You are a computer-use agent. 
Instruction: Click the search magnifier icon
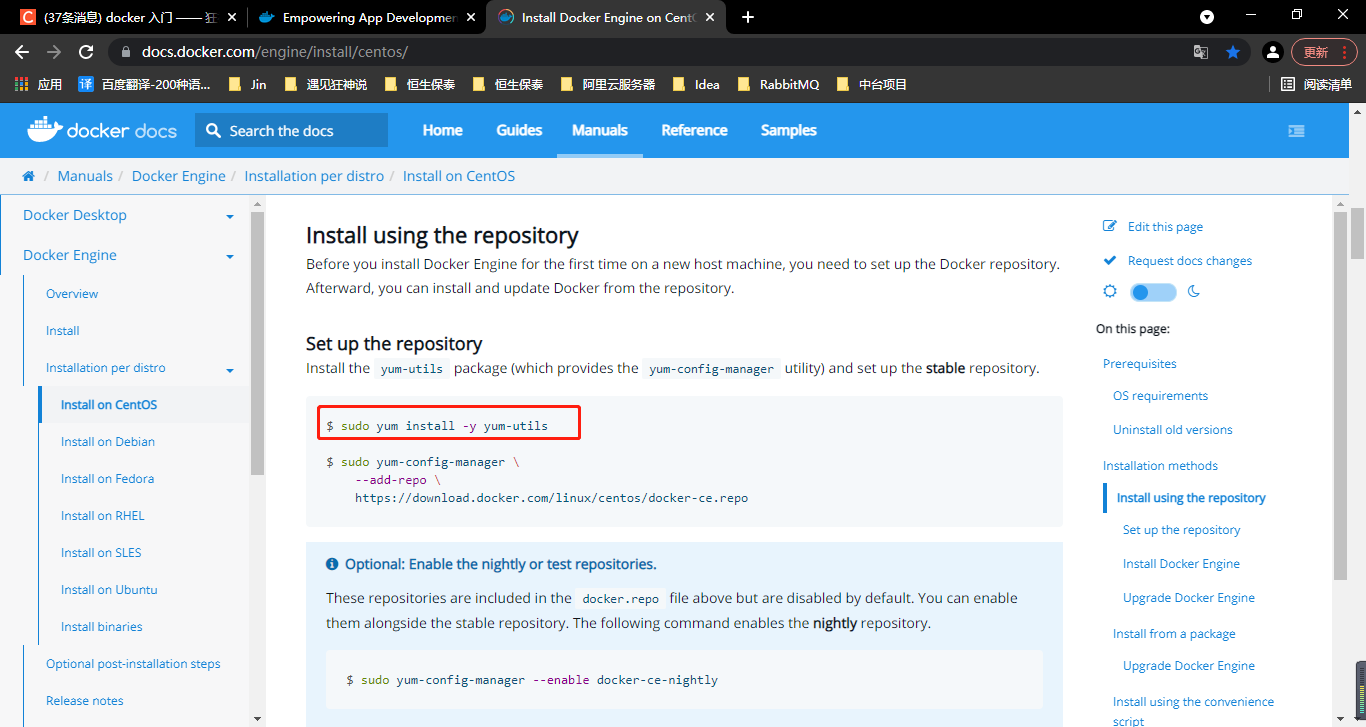pos(213,130)
